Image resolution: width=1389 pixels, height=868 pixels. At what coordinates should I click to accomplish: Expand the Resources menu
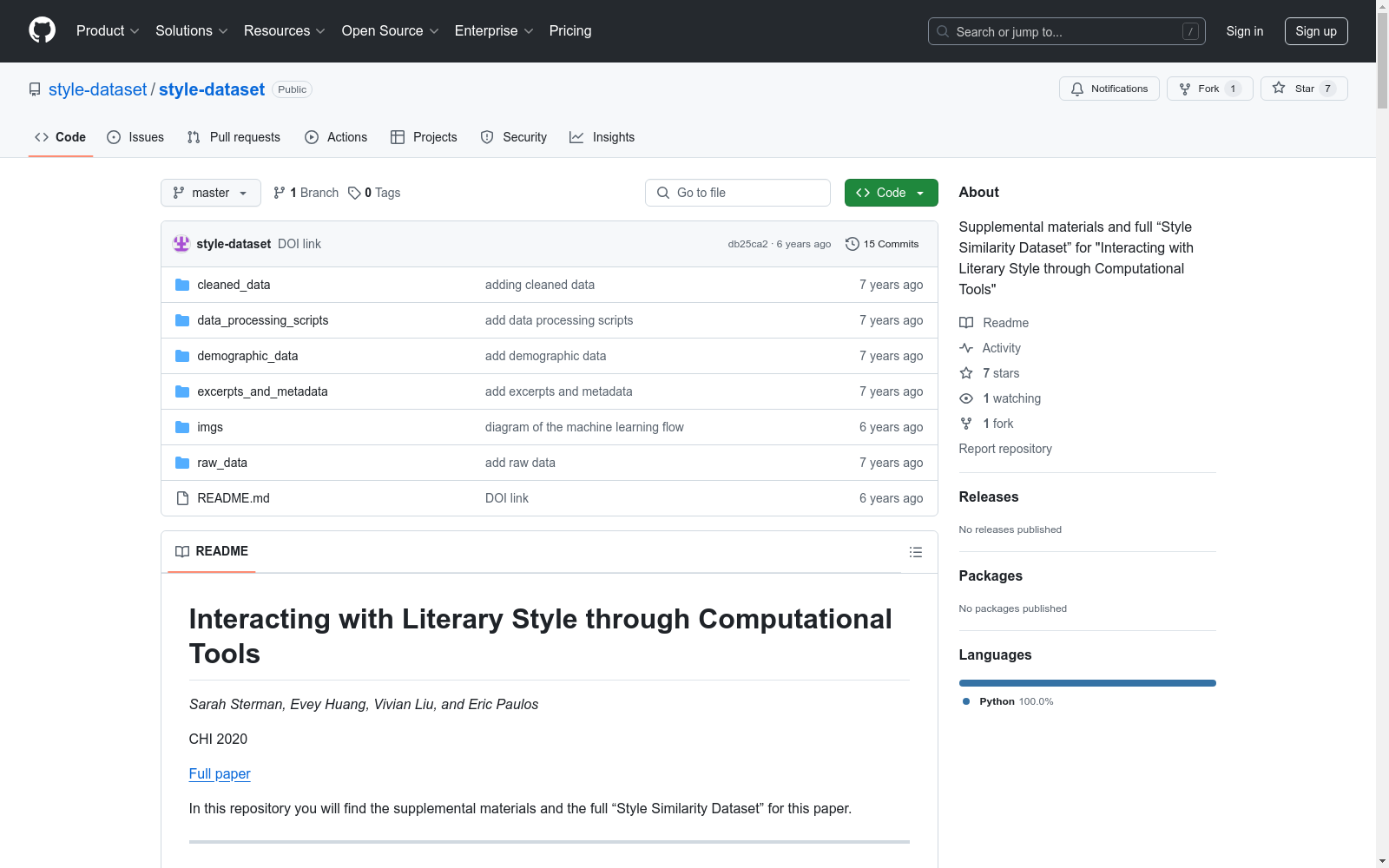285,31
